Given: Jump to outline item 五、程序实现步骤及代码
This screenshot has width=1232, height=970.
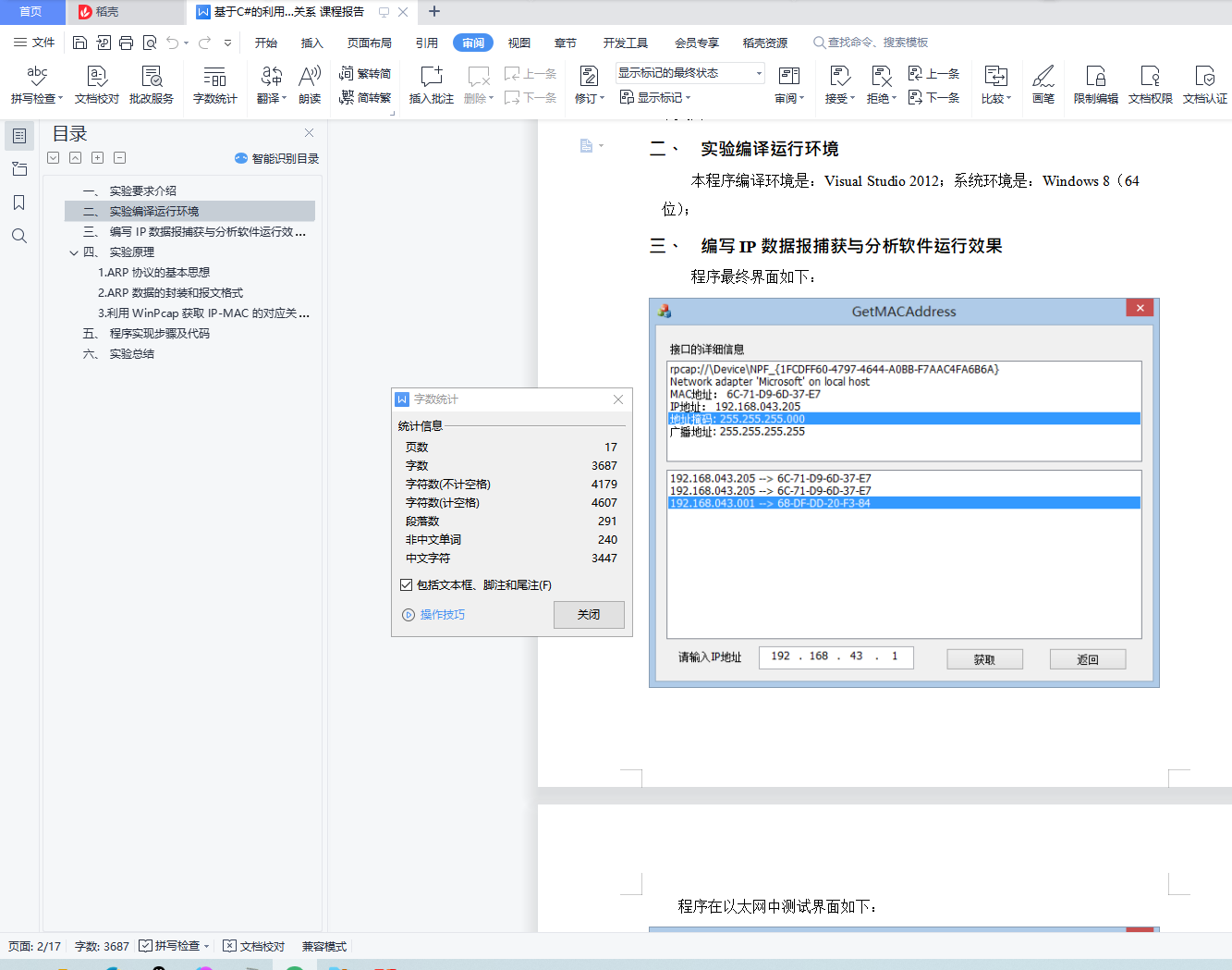Looking at the screenshot, I should (x=189, y=333).
